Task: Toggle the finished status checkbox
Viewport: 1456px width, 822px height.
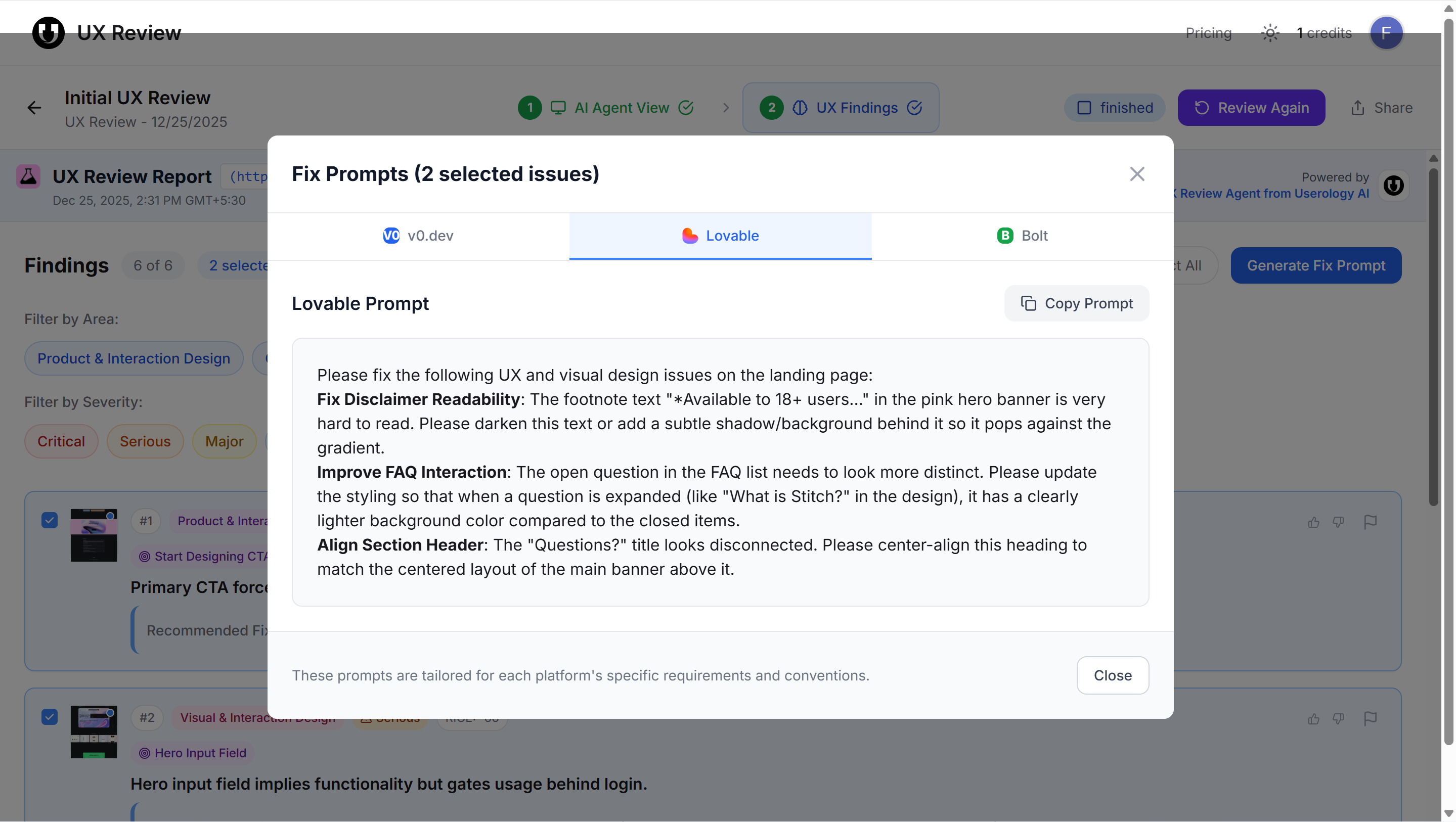Action: coord(1083,108)
